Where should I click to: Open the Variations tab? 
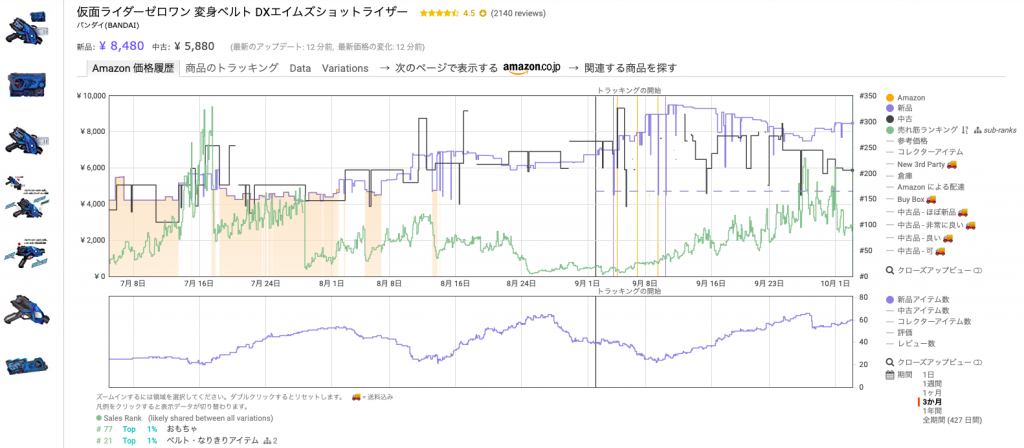point(344,68)
